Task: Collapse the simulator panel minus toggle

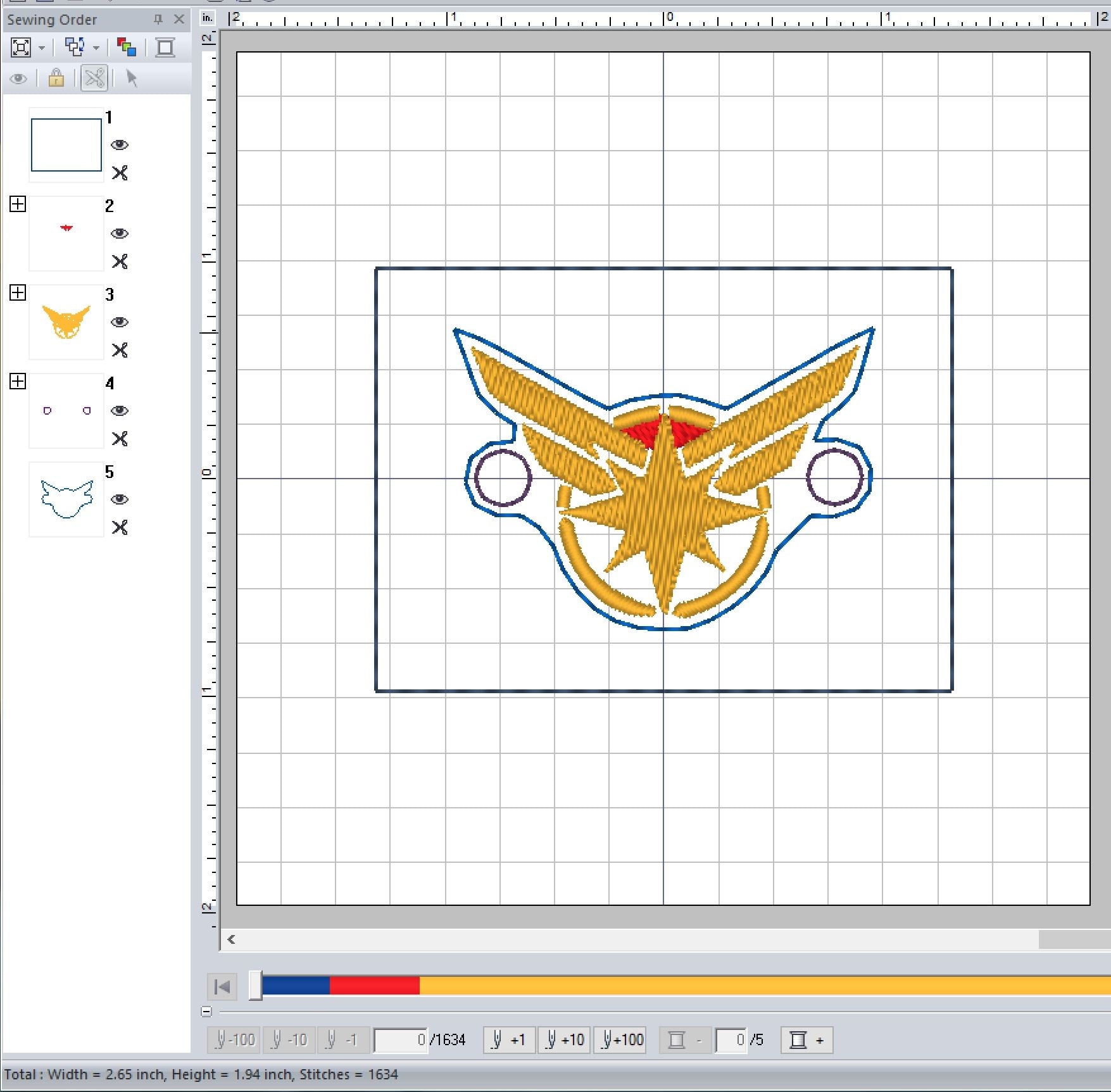Action: pos(206,1012)
